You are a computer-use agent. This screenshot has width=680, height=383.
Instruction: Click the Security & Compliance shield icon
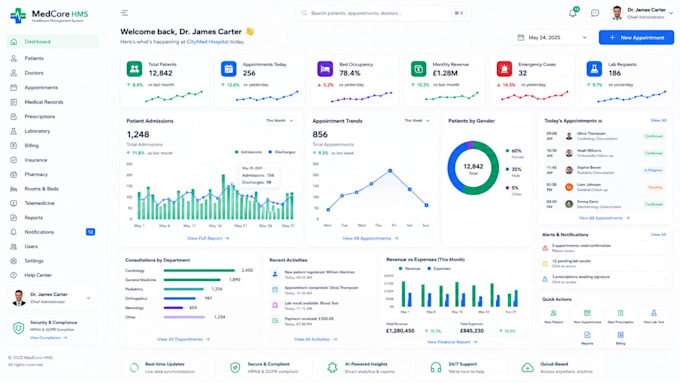click(18, 328)
